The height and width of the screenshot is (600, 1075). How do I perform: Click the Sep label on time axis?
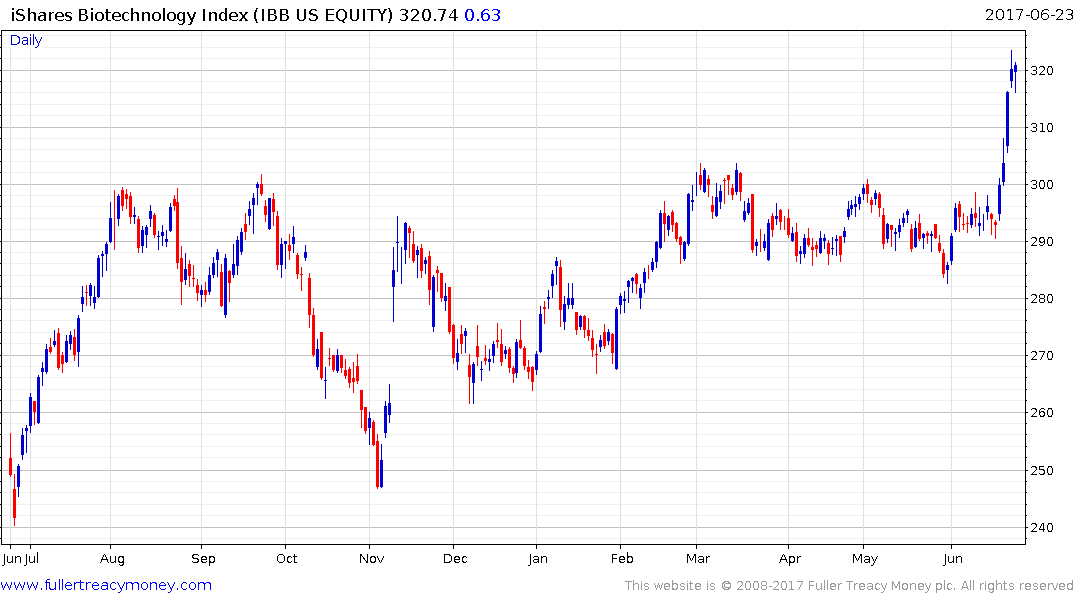(203, 559)
